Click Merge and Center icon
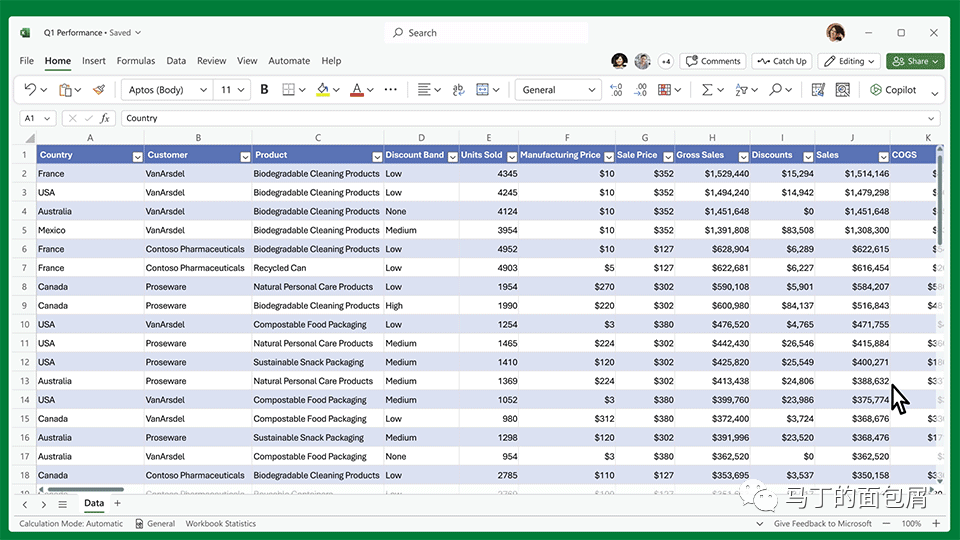Viewport: 960px width, 540px height. [482, 89]
